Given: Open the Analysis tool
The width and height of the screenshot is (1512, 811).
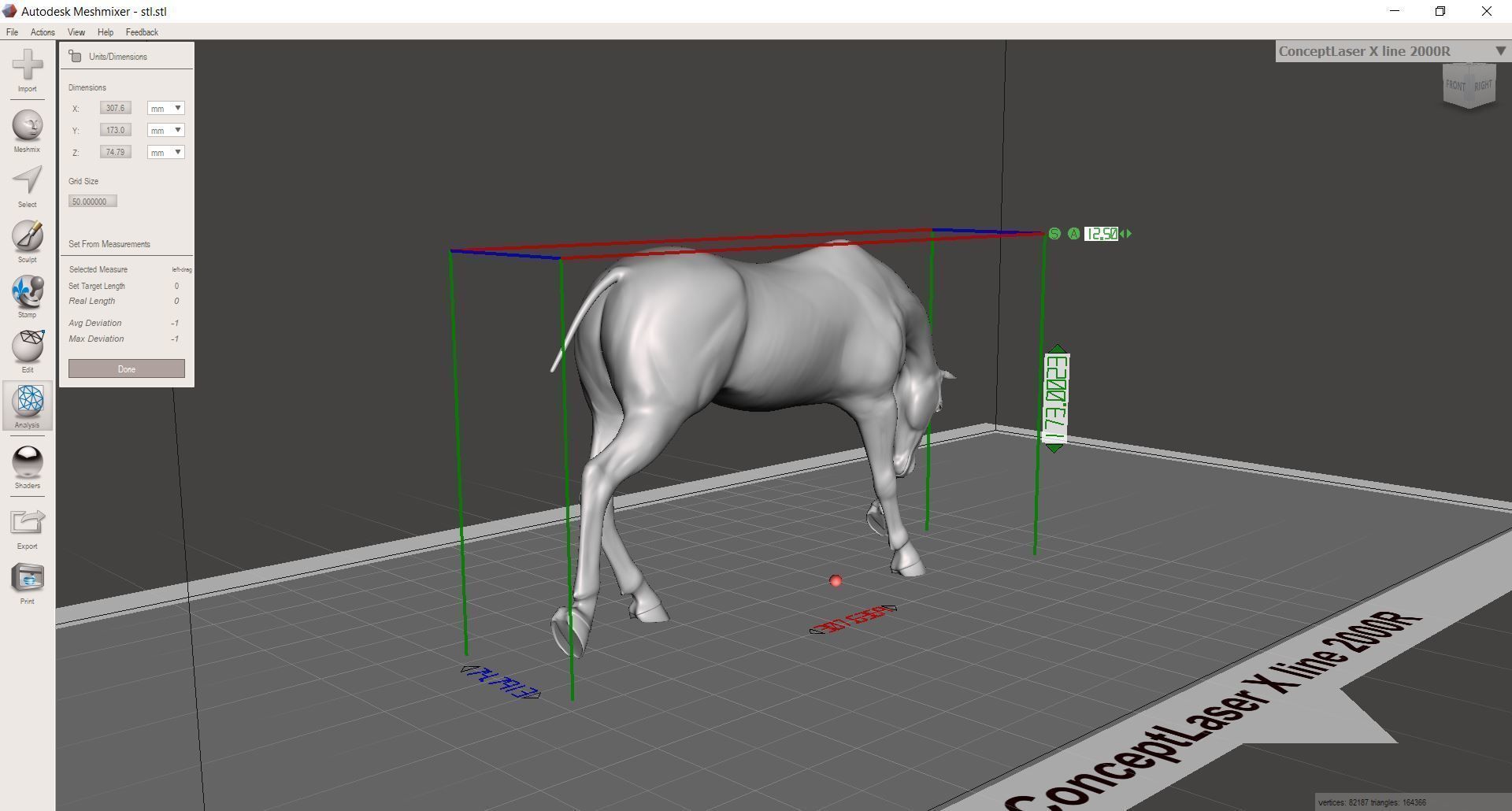Looking at the screenshot, I should point(28,407).
